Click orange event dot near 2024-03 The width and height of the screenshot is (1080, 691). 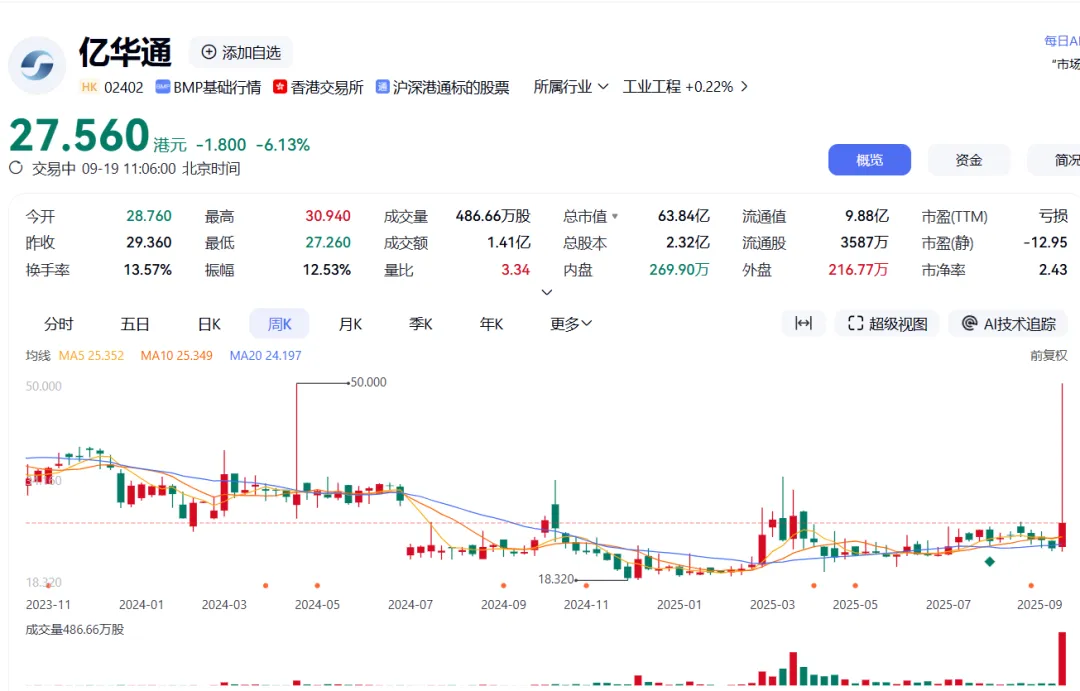tap(265, 586)
